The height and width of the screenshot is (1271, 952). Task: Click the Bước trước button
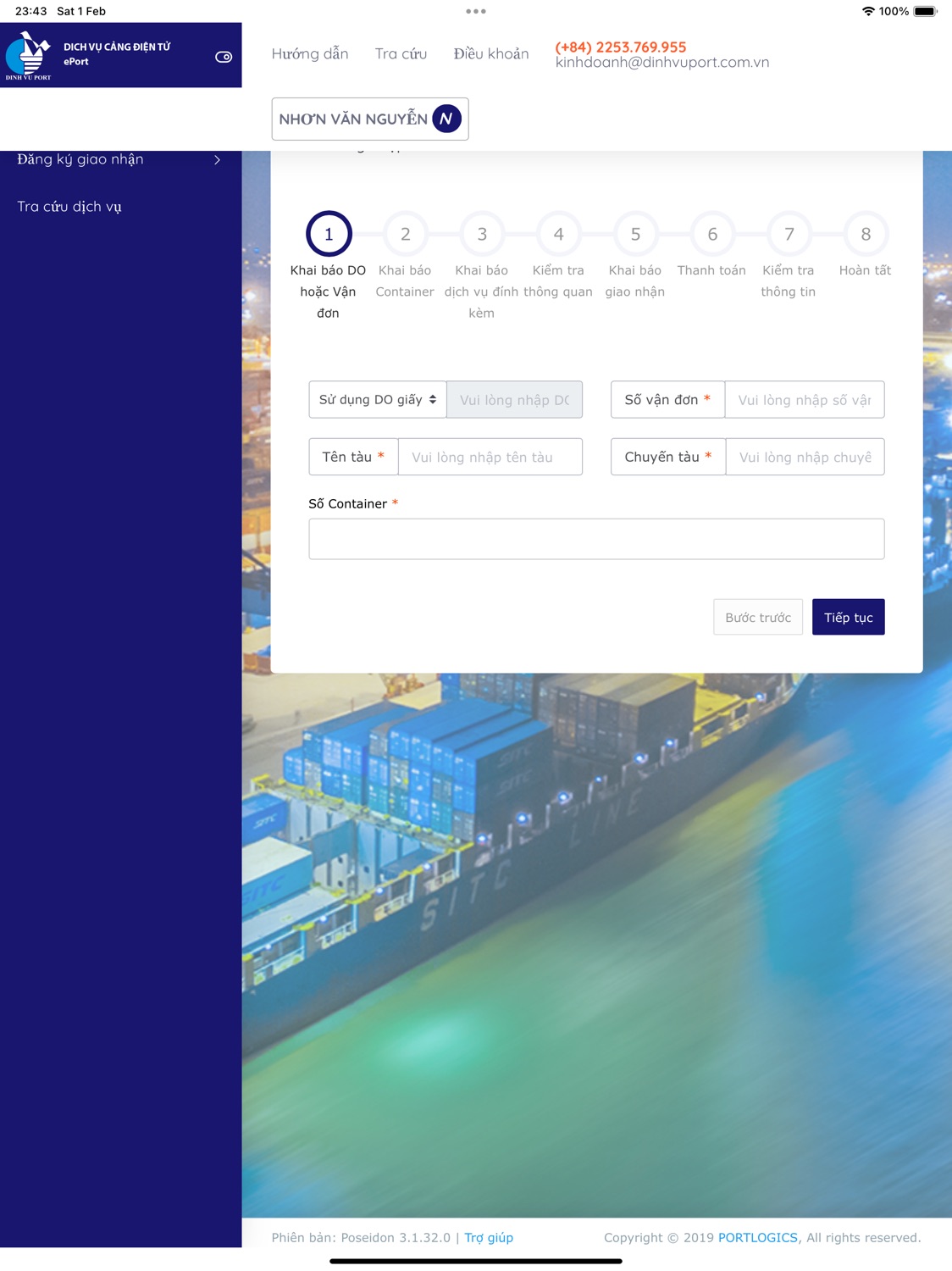[758, 617]
